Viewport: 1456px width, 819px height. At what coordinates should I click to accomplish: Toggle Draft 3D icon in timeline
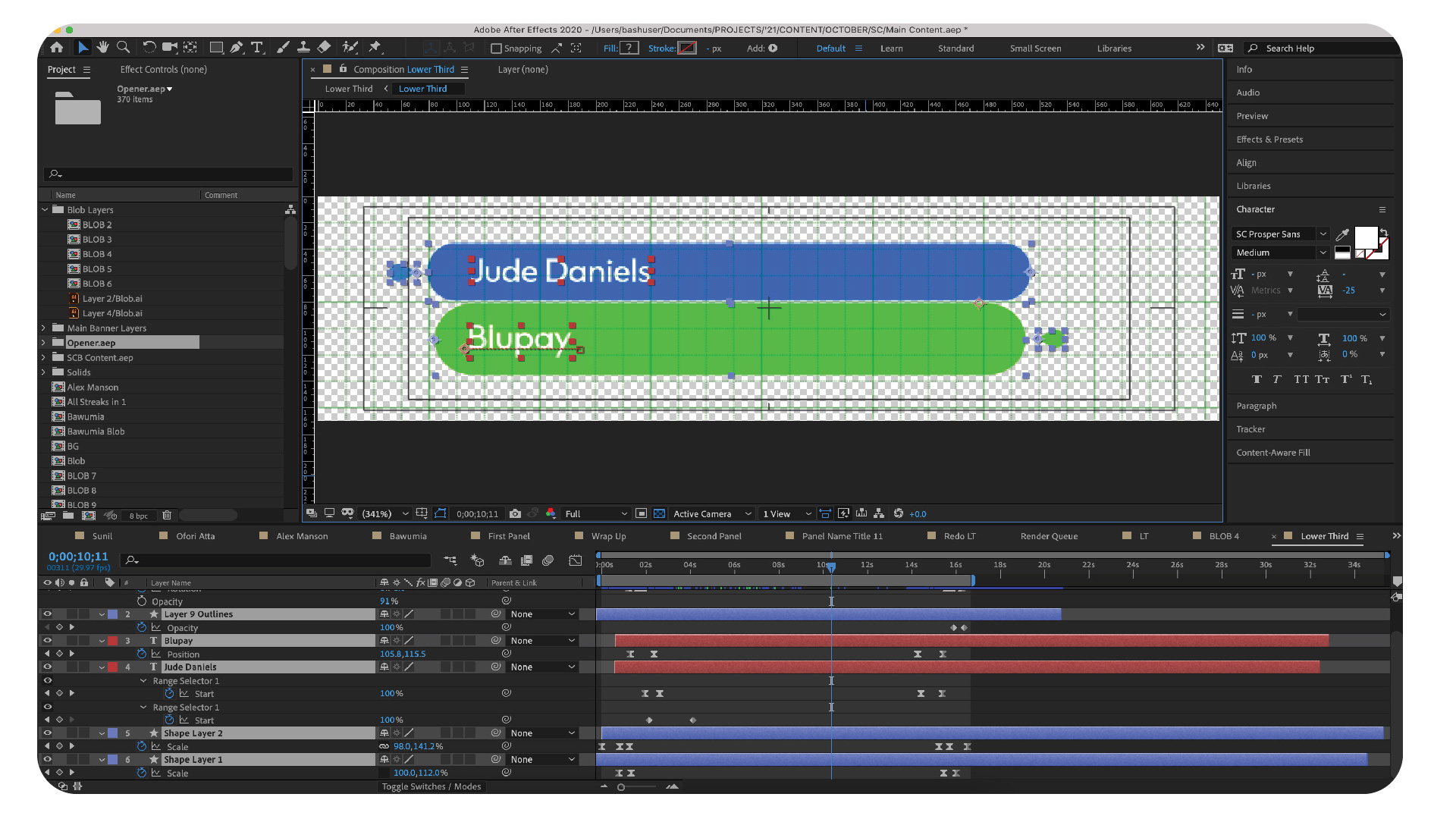click(477, 560)
